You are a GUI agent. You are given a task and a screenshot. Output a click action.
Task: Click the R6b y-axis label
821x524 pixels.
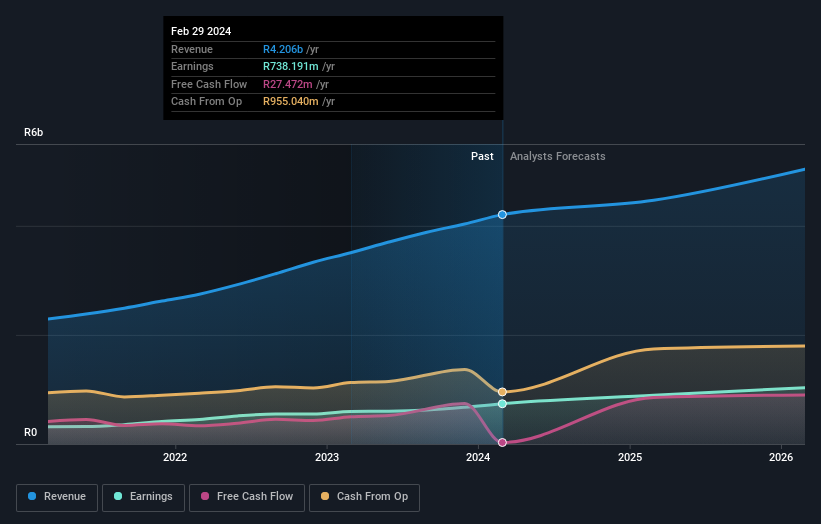[34, 132]
